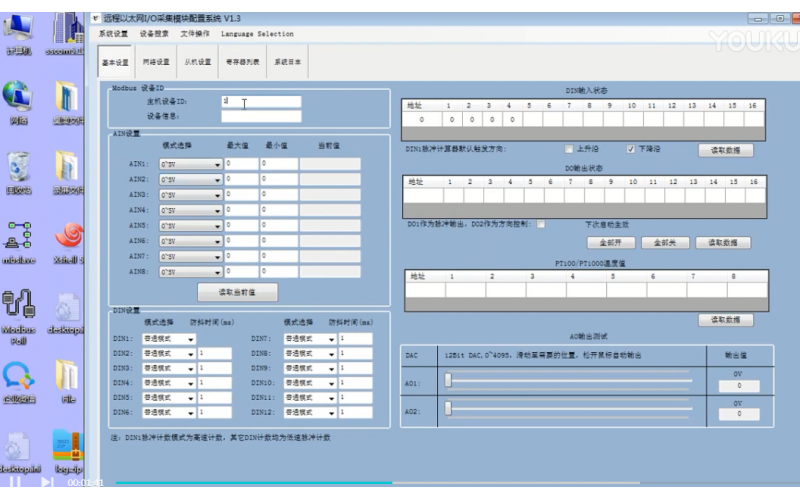Image resolution: width=800 pixels, height=500 pixels.
Task: Enable the 上升沿 rising edge checkbox
Action: click(569, 149)
